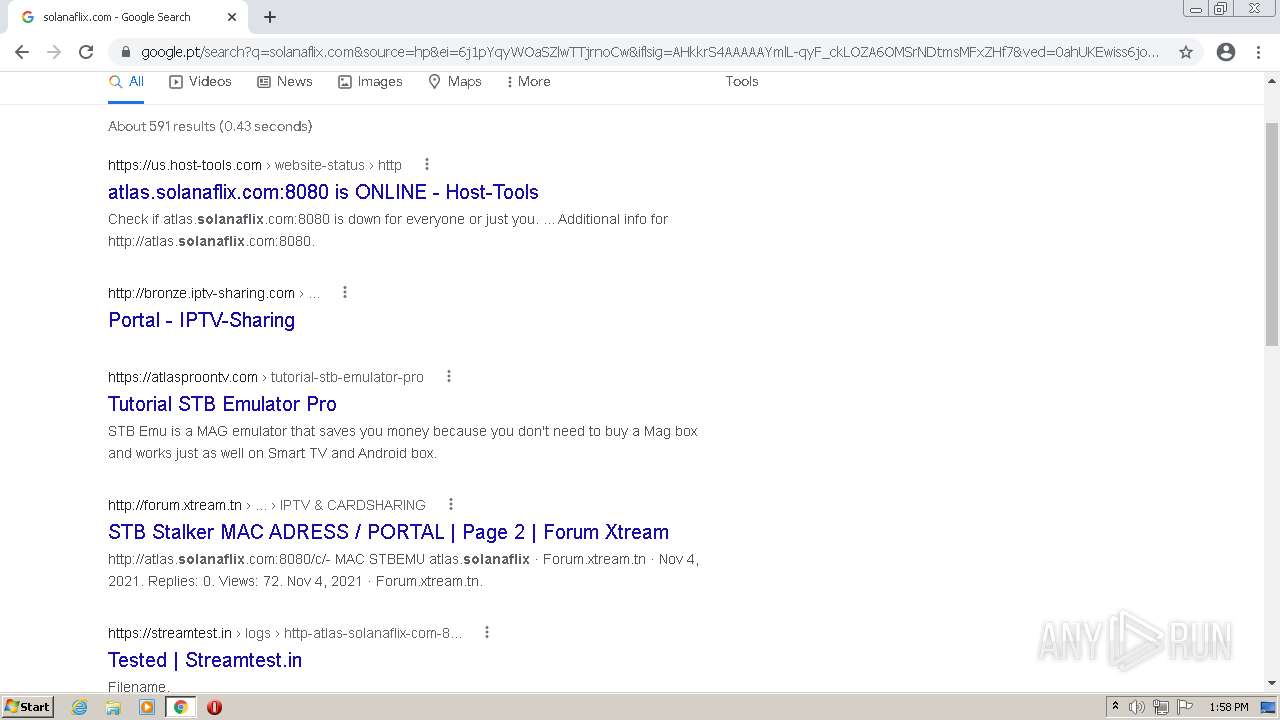Screen dimensions: 1280x720
Task: Open a new browser tab
Action: click(x=270, y=17)
